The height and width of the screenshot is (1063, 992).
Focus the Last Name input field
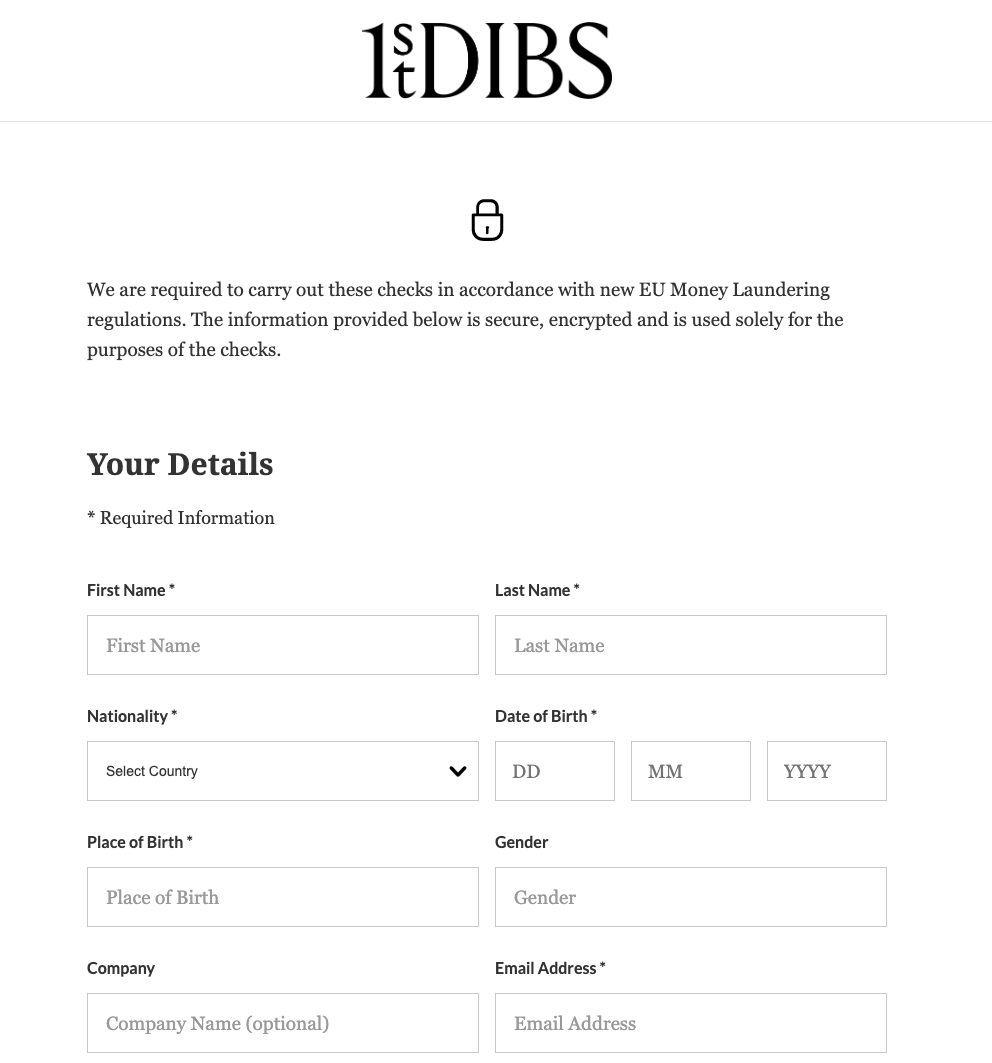tap(690, 645)
